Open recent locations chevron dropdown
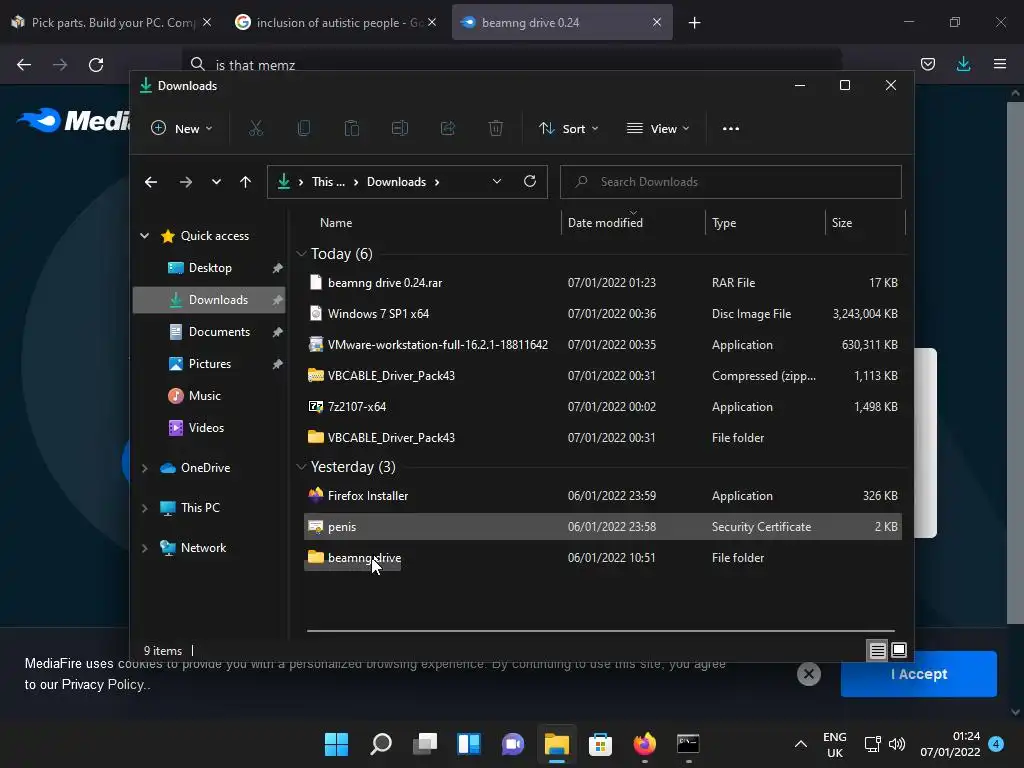The width and height of the screenshot is (1024, 768). tap(216, 182)
